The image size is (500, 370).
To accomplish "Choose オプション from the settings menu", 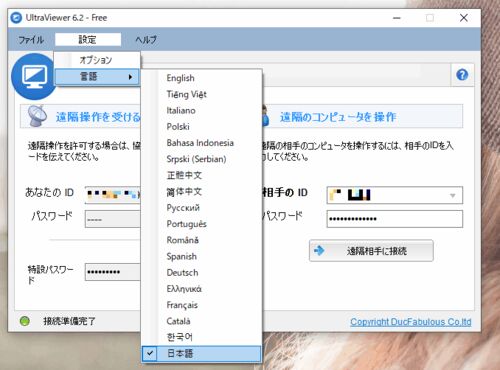I will click(97, 60).
